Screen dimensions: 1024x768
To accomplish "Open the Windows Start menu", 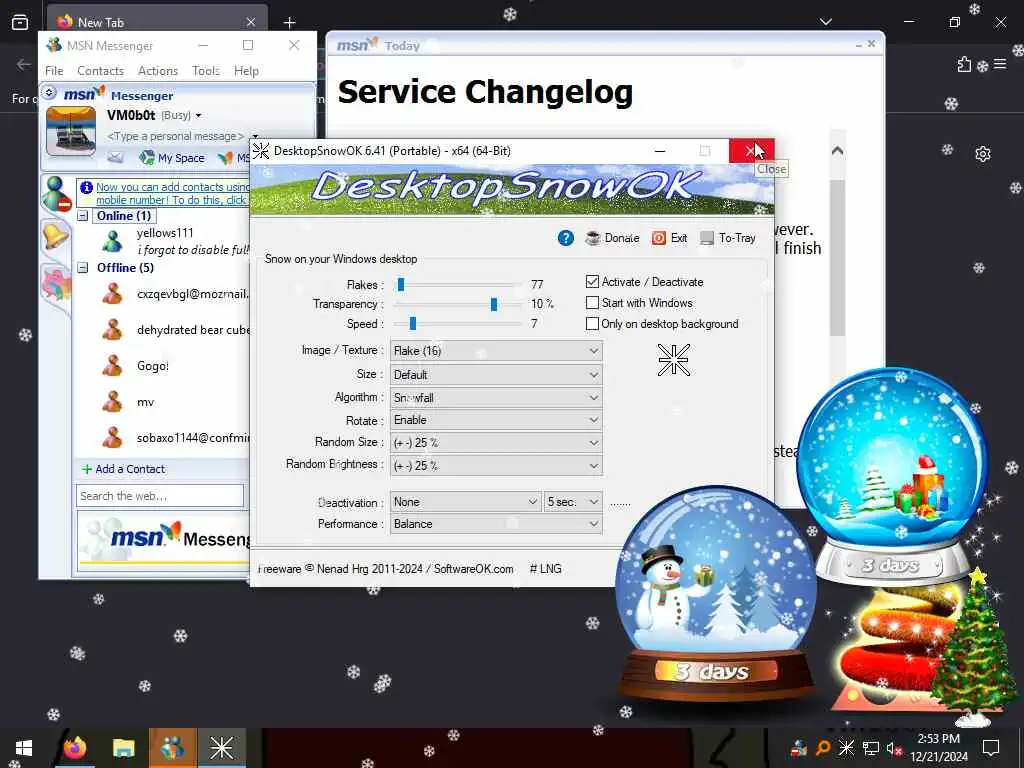I will coord(24,748).
